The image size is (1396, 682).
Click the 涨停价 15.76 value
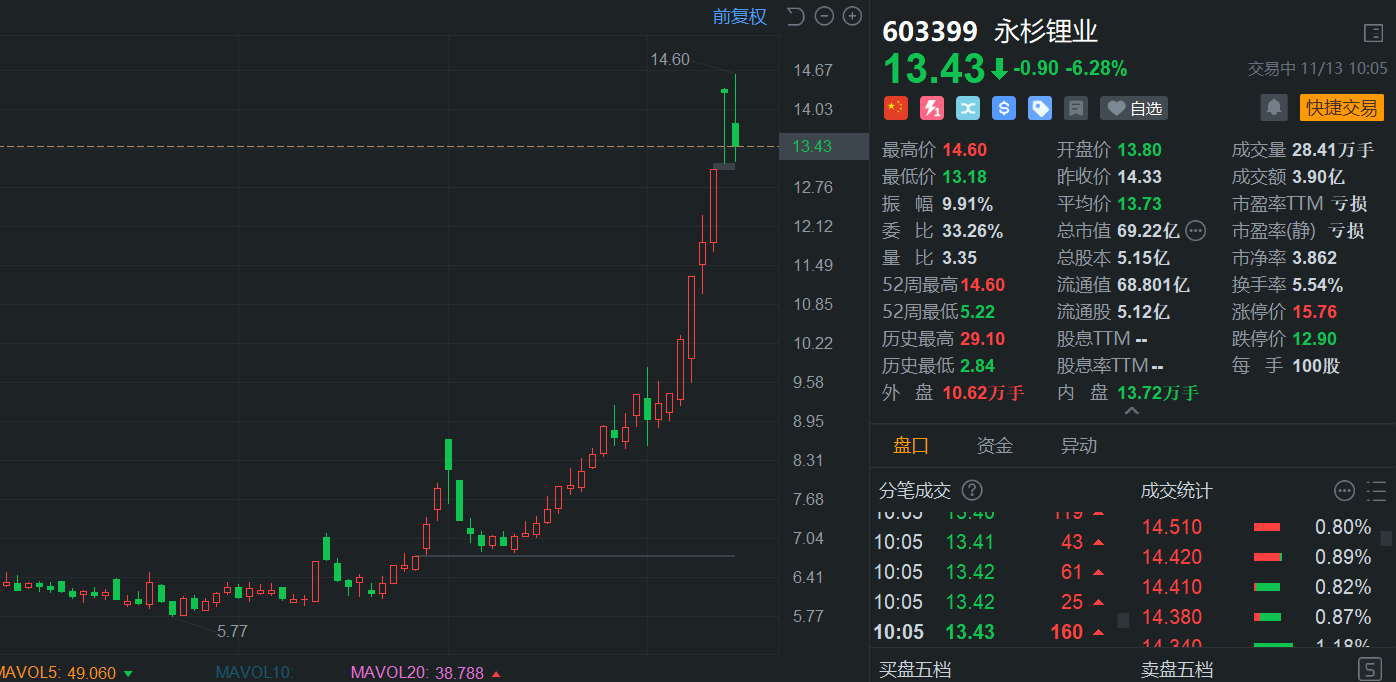tap(1314, 312)
